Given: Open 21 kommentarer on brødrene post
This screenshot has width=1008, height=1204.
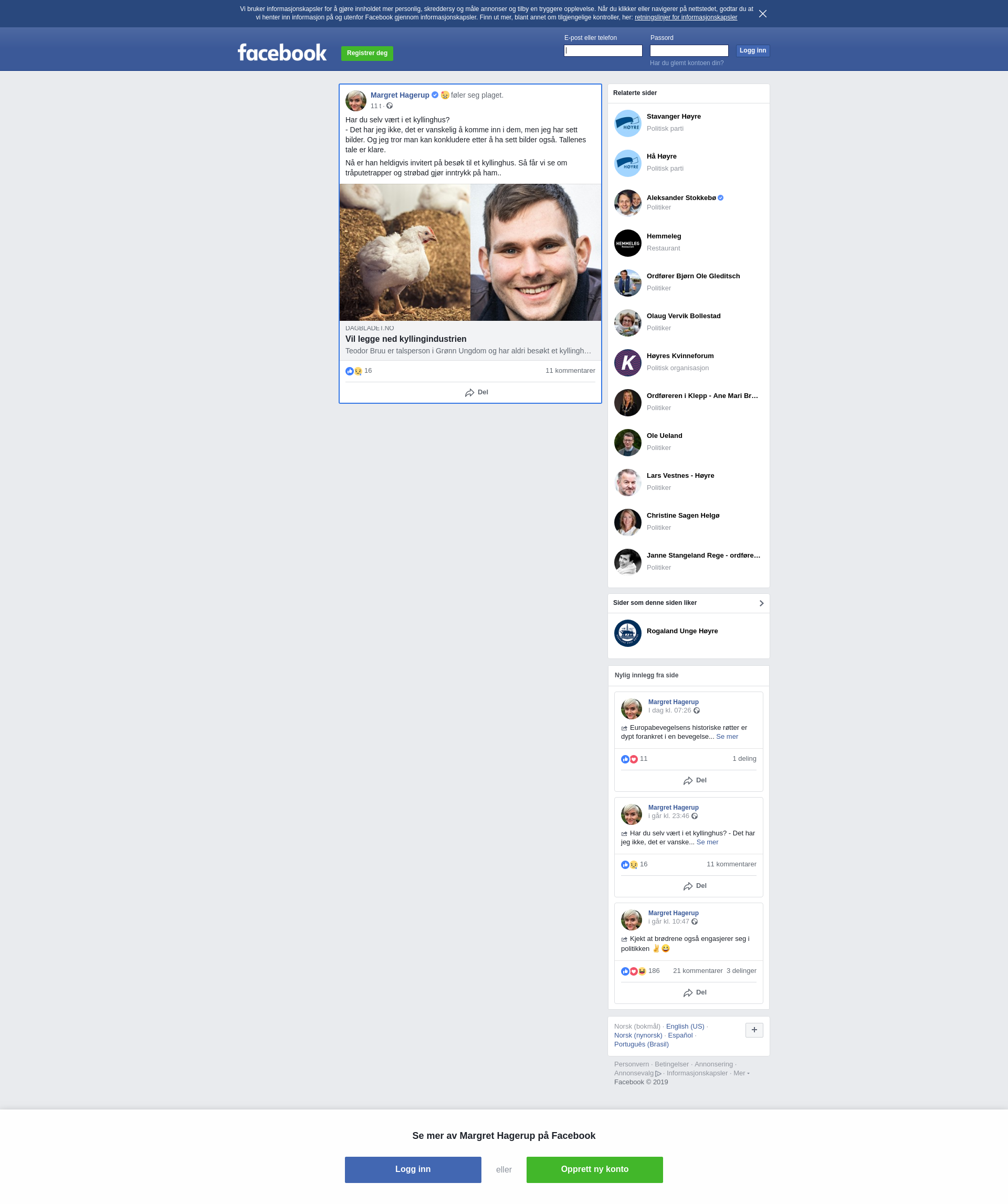Looking at the screenshot, I should (698, 971).
